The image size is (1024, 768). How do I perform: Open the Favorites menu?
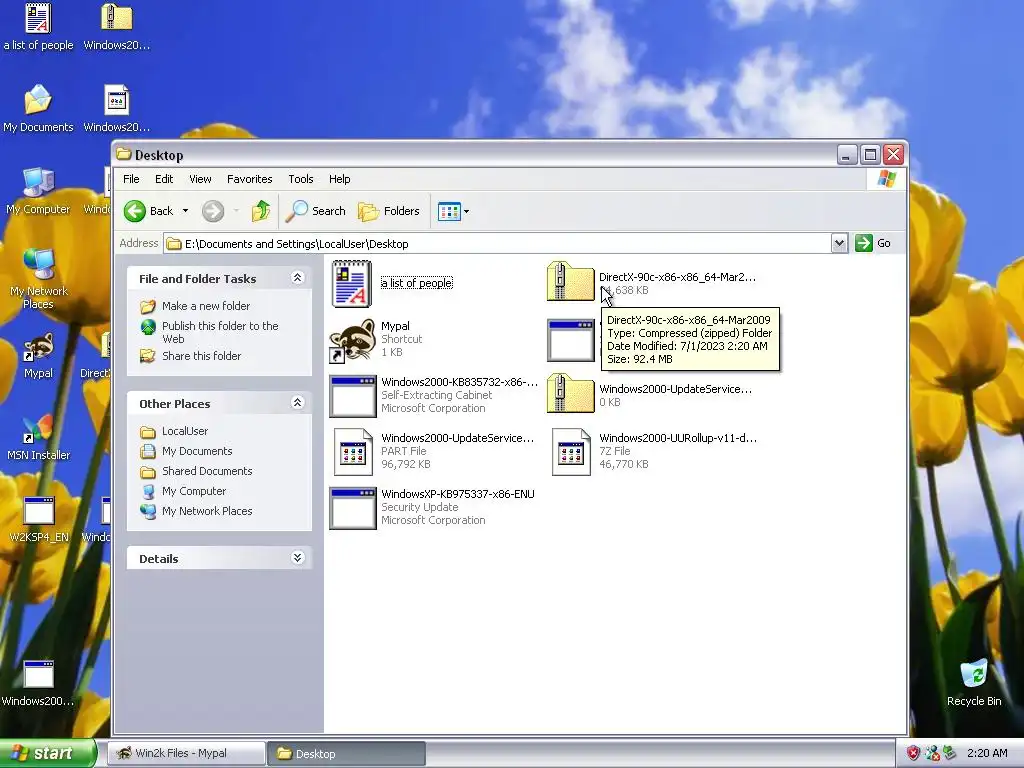point(249,179)
